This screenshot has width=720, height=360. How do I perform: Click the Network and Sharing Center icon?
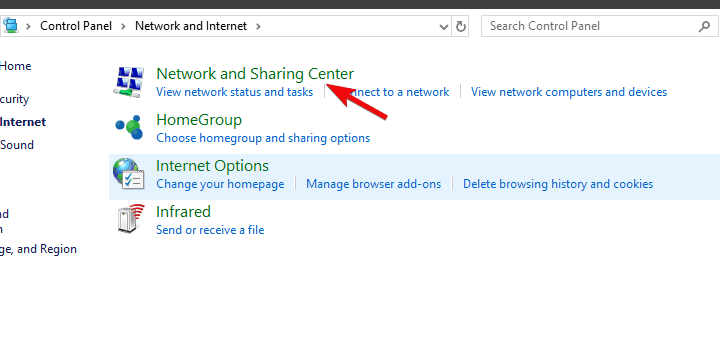129,82
